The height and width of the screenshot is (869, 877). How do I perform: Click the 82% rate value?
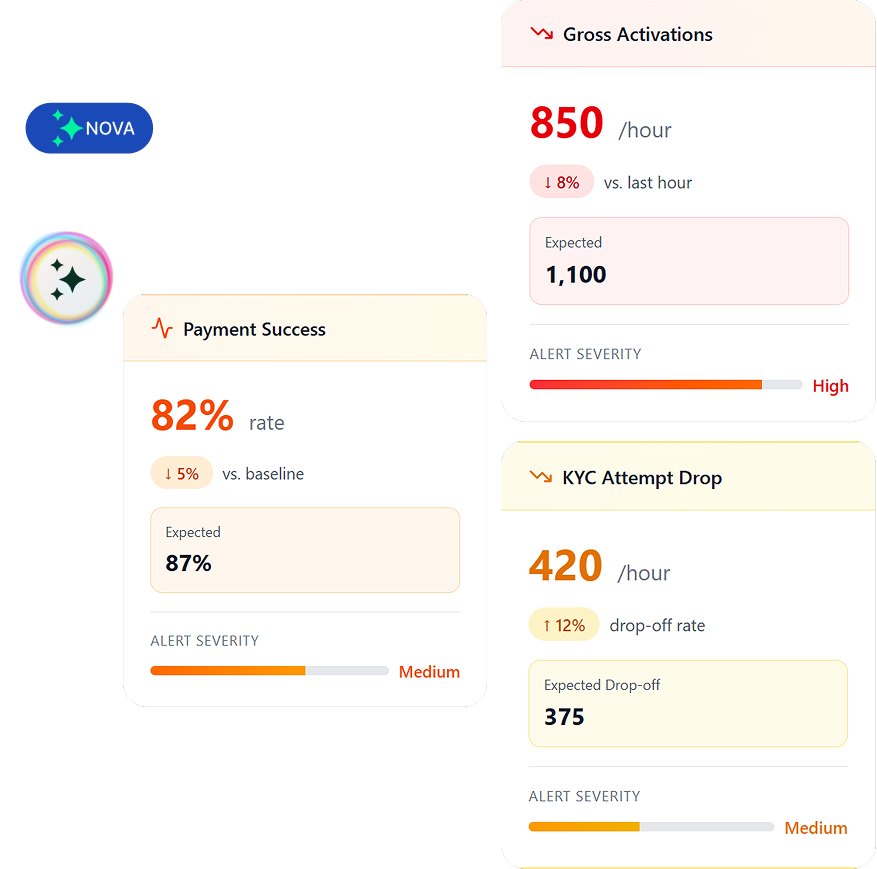192,416
